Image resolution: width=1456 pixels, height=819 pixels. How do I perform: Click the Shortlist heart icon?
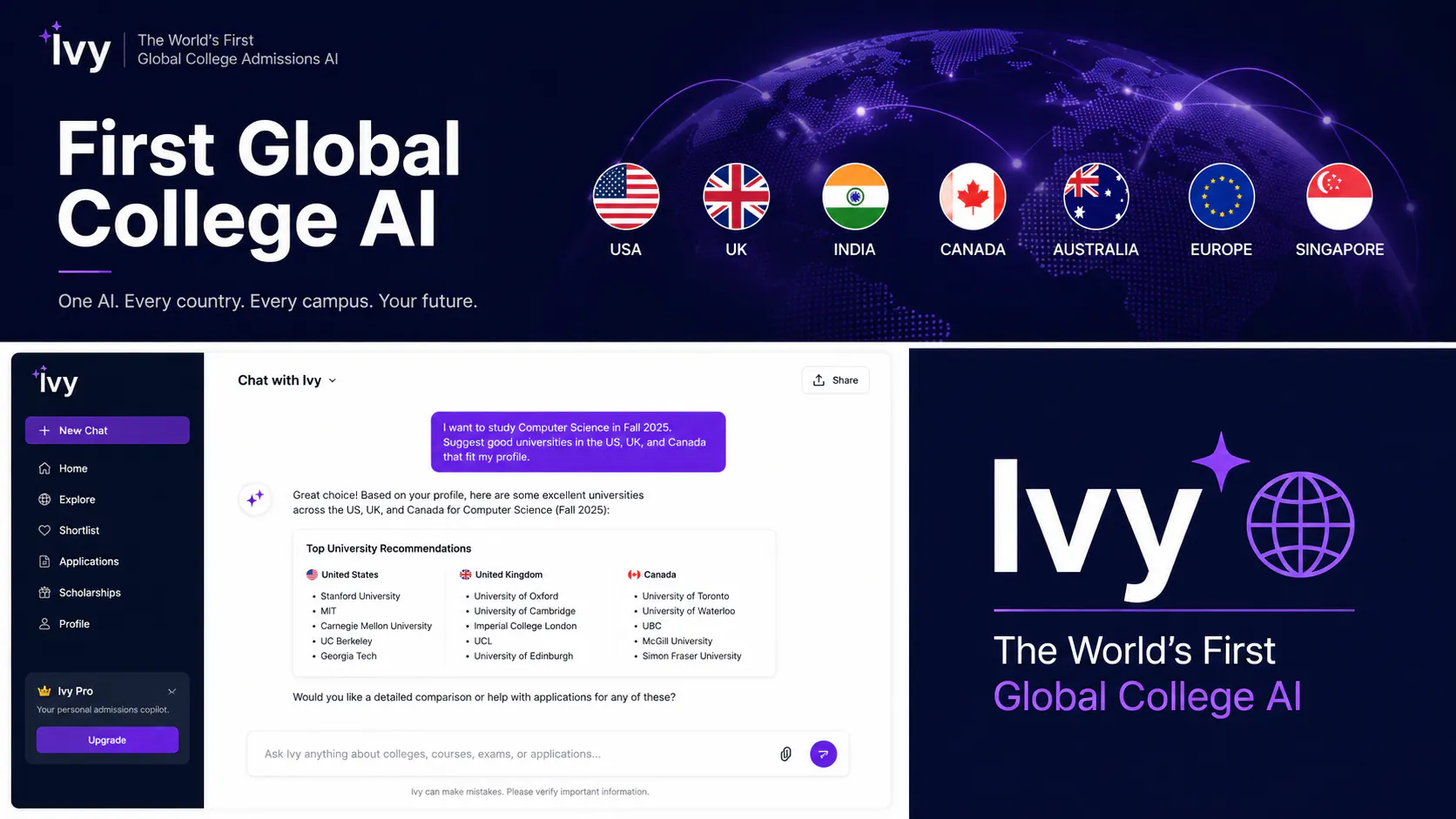coord(44,530)
